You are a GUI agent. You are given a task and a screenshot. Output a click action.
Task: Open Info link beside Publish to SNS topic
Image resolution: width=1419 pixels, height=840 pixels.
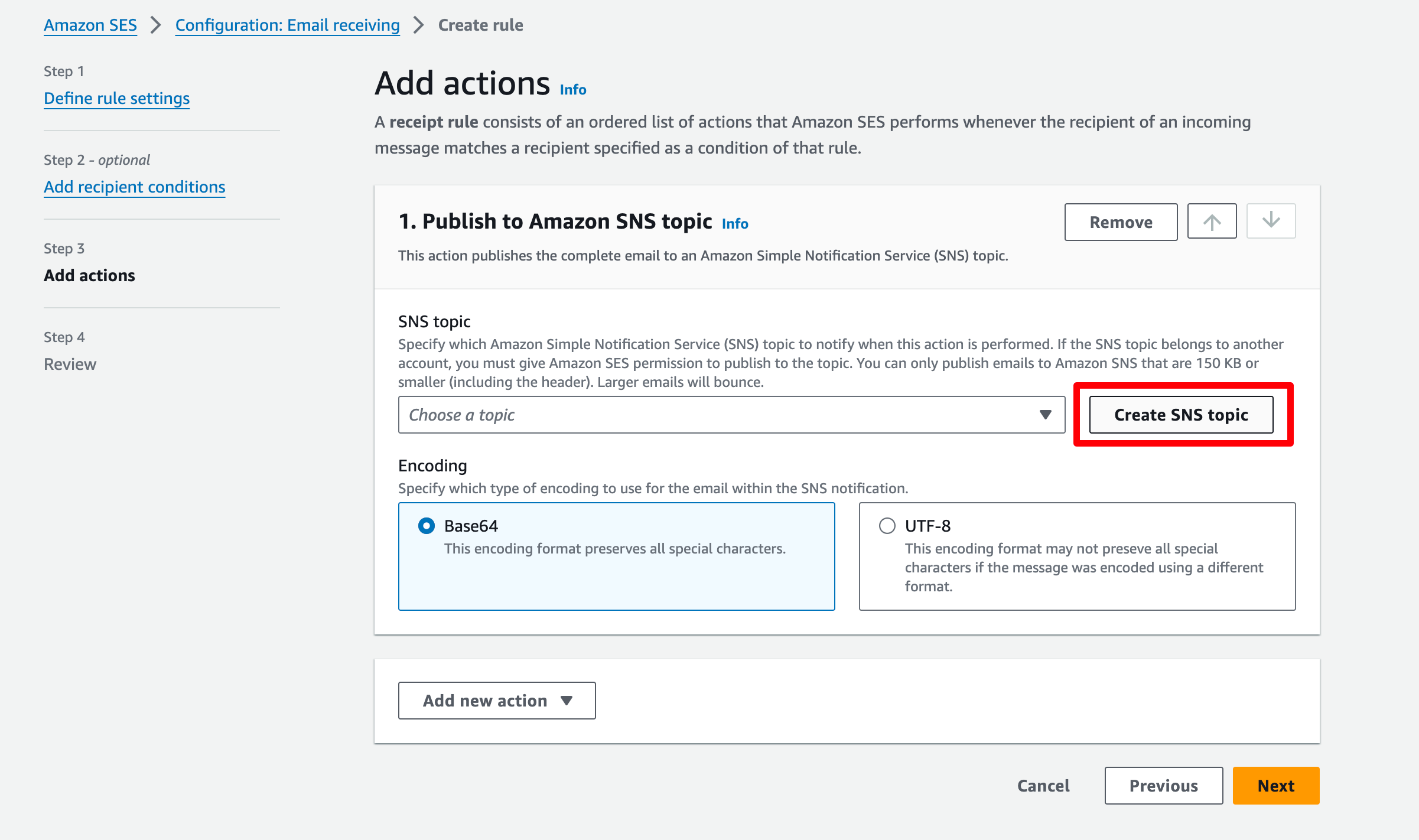tap(734, 224)
